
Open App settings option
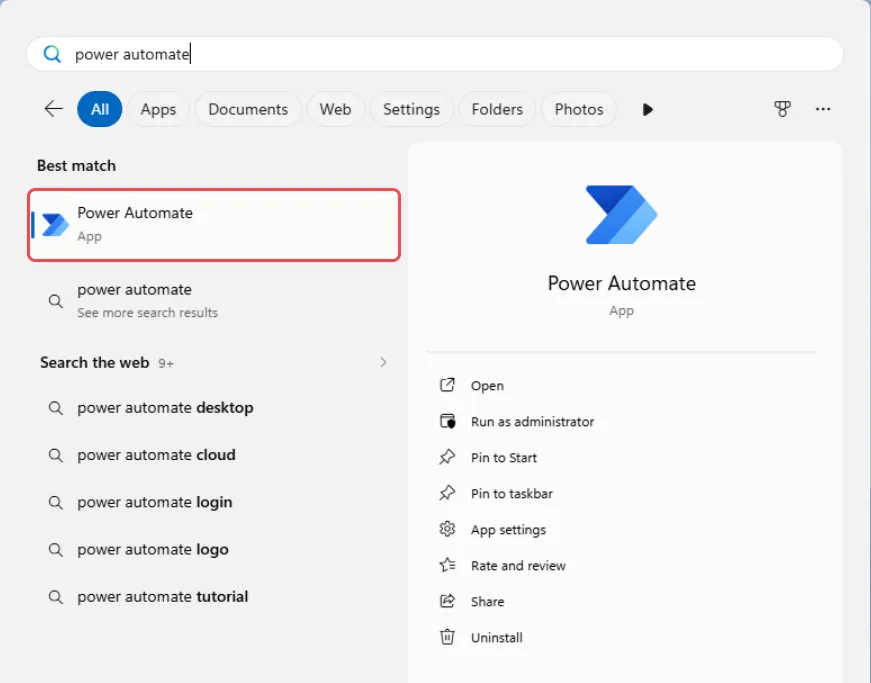click(508, 530)
